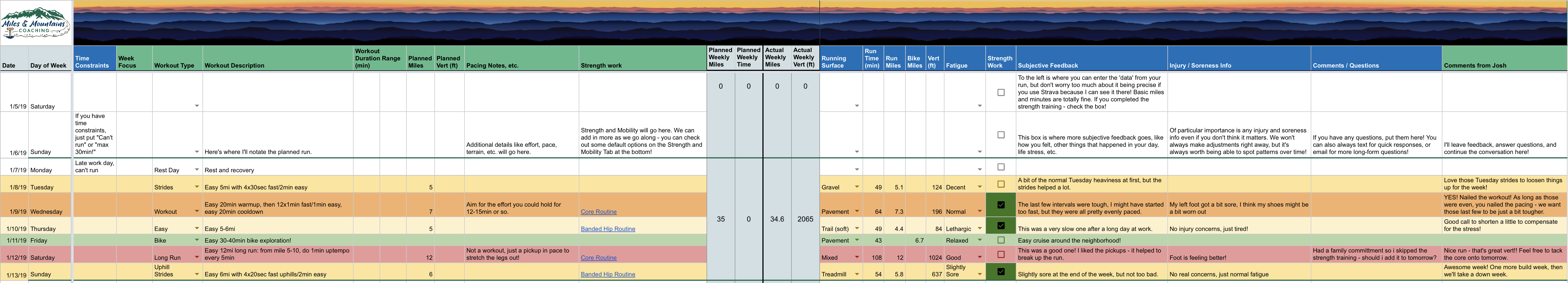The image size is (1568, 283).
Task: Open the Long Run Workout Type dropdown
Action: [x=197, y=257]
